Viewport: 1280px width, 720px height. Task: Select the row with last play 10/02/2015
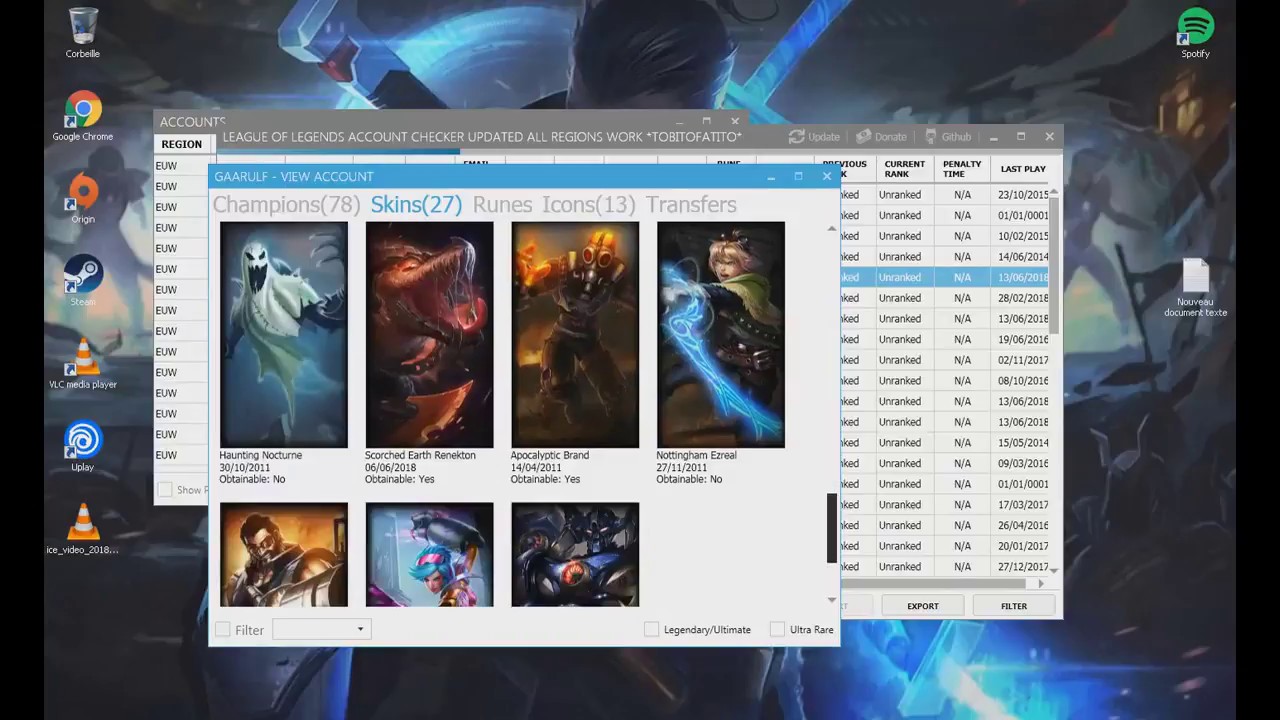(x=944, y=236)
